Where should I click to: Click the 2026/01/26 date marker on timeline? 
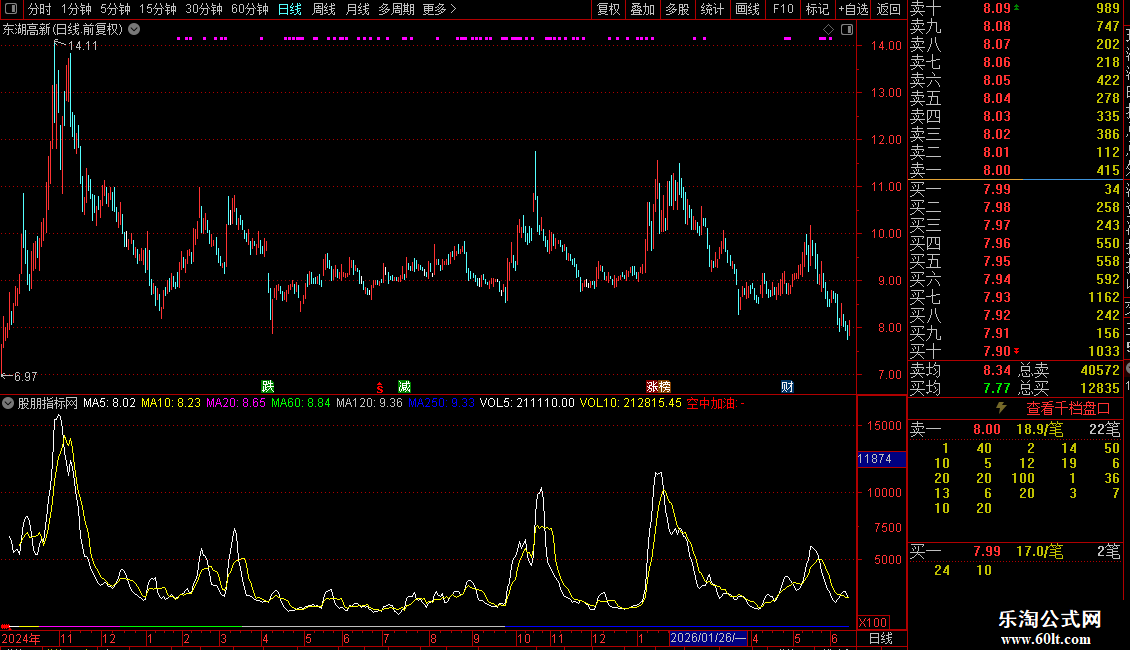point(708,638)
